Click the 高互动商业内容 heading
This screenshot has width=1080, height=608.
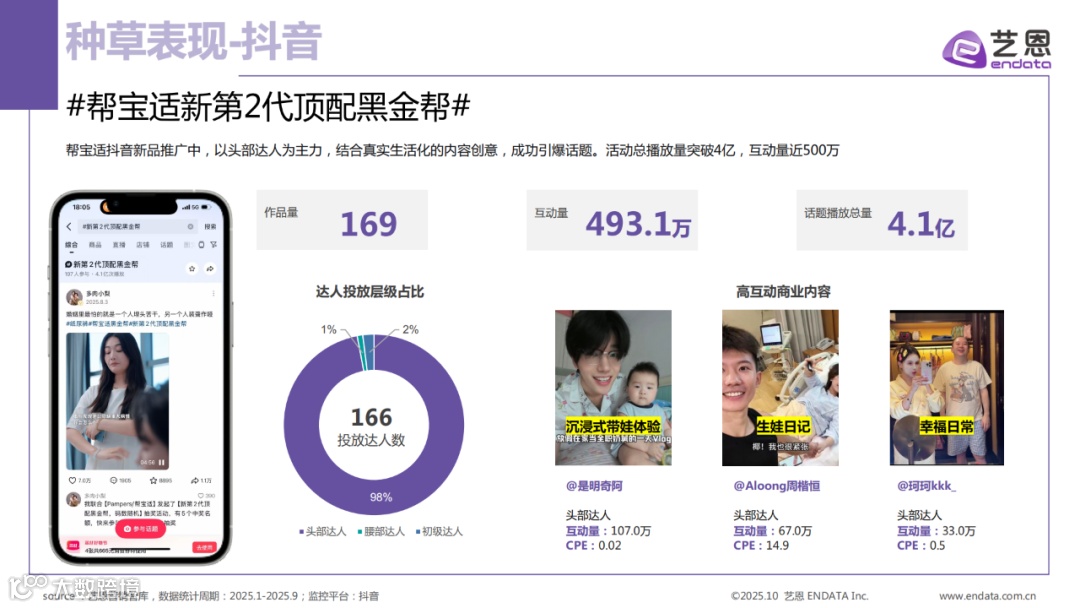[x=783, y=292]
